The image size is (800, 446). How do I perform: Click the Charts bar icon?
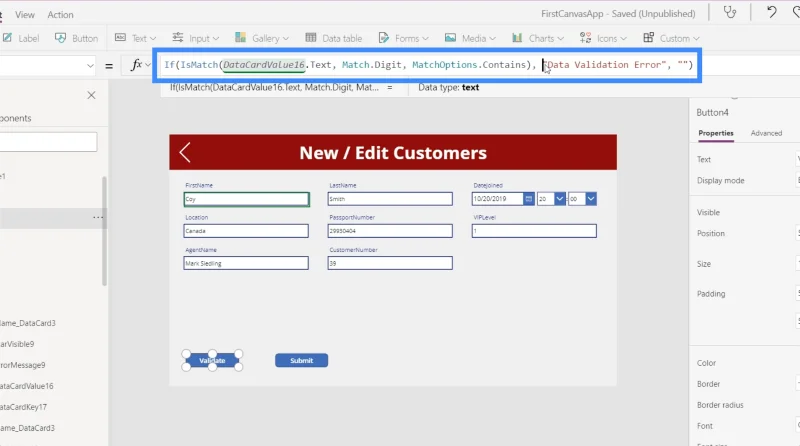click(x=517, y=38)
